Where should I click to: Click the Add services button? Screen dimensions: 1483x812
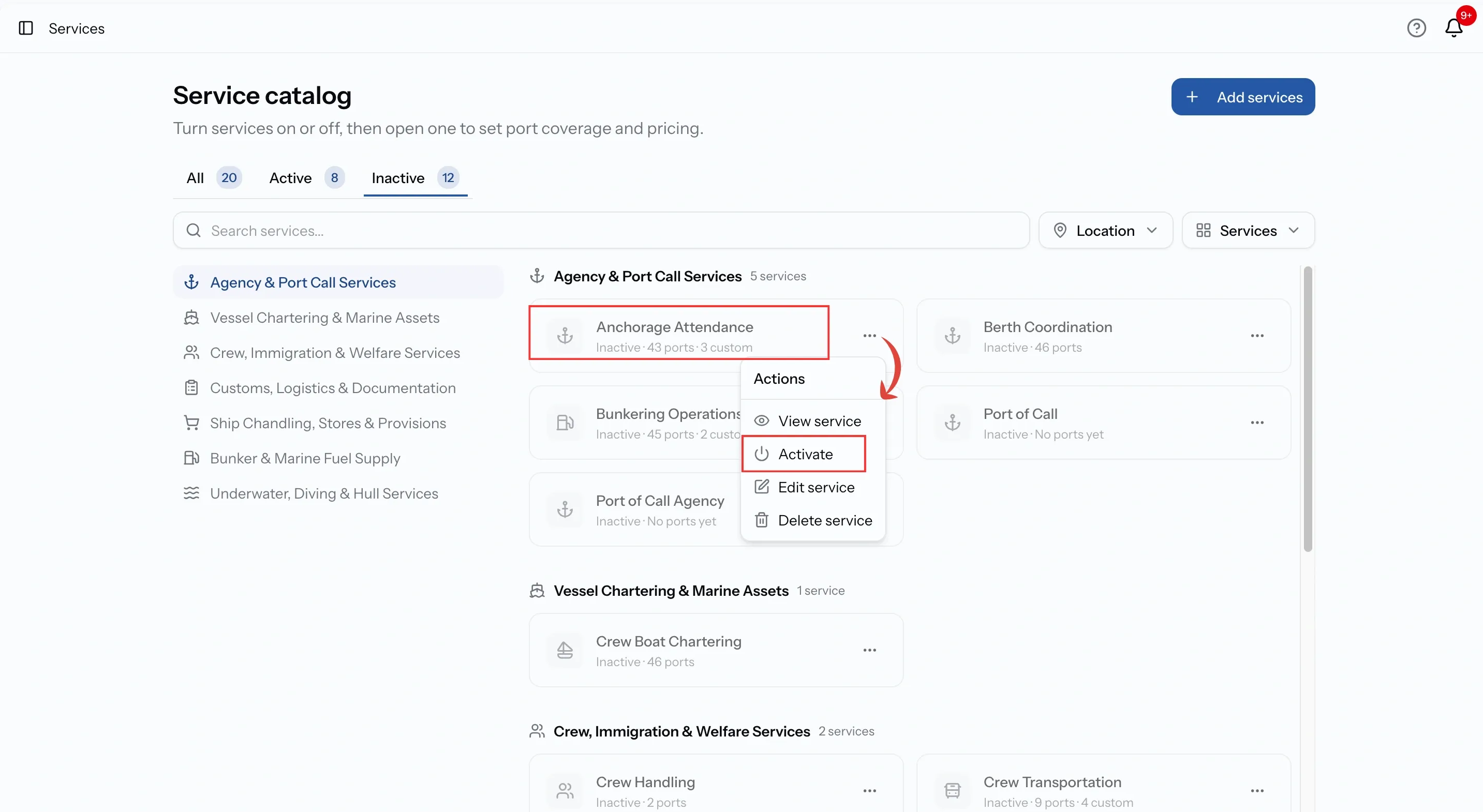click(x=1243, y=97)
